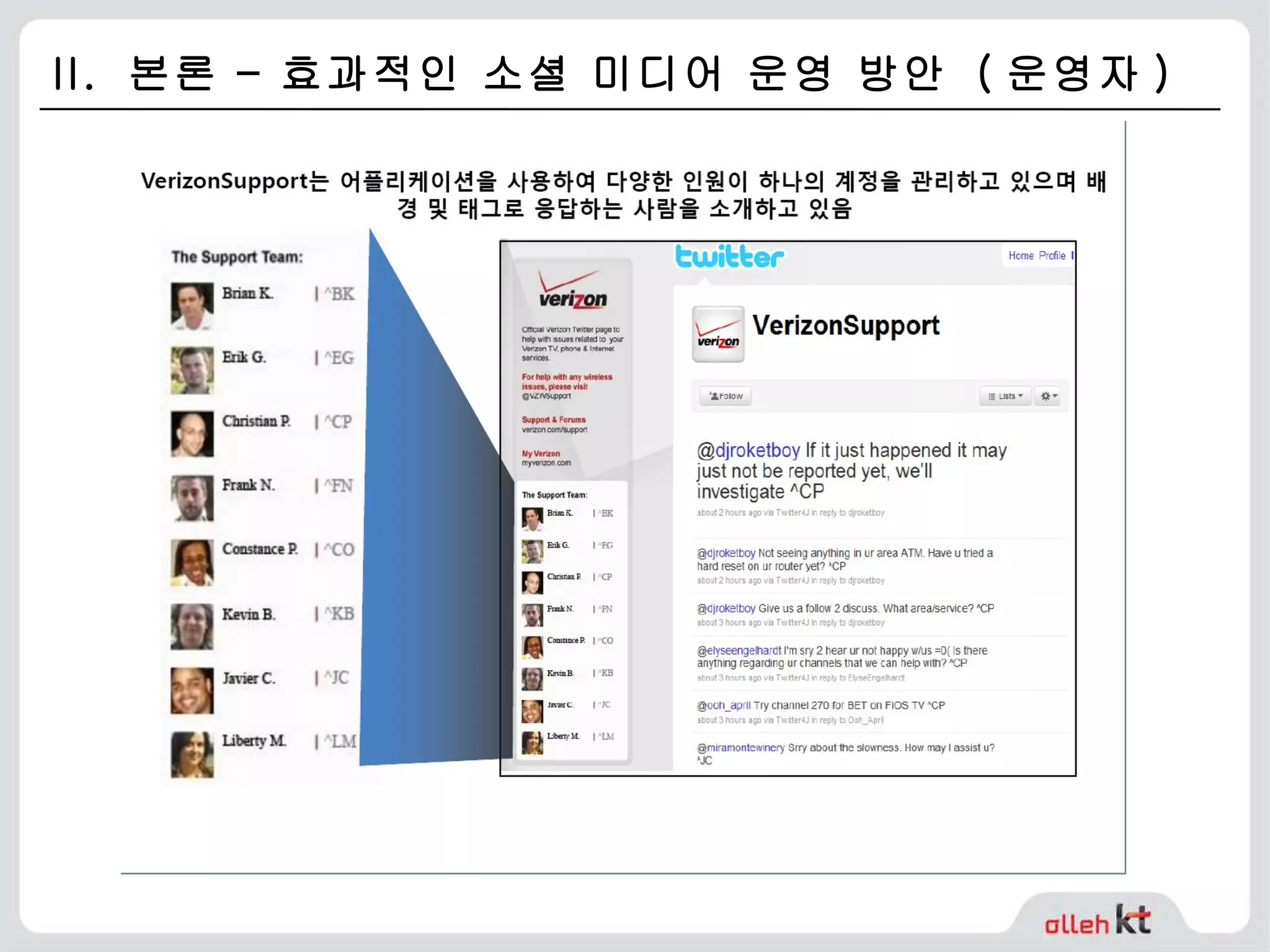Click the Verizon sidebar logo
Image resolution: width=1270 pixels, height=952 pixels.
pos(572,291)
